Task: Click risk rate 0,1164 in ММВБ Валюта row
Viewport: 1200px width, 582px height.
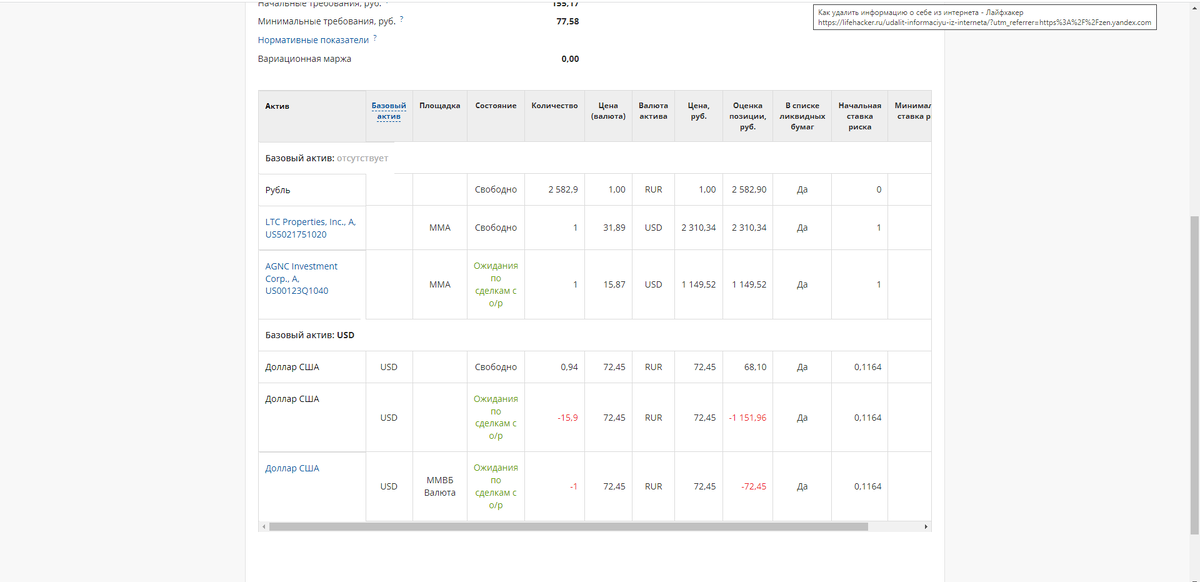Action: coord(868,487)
